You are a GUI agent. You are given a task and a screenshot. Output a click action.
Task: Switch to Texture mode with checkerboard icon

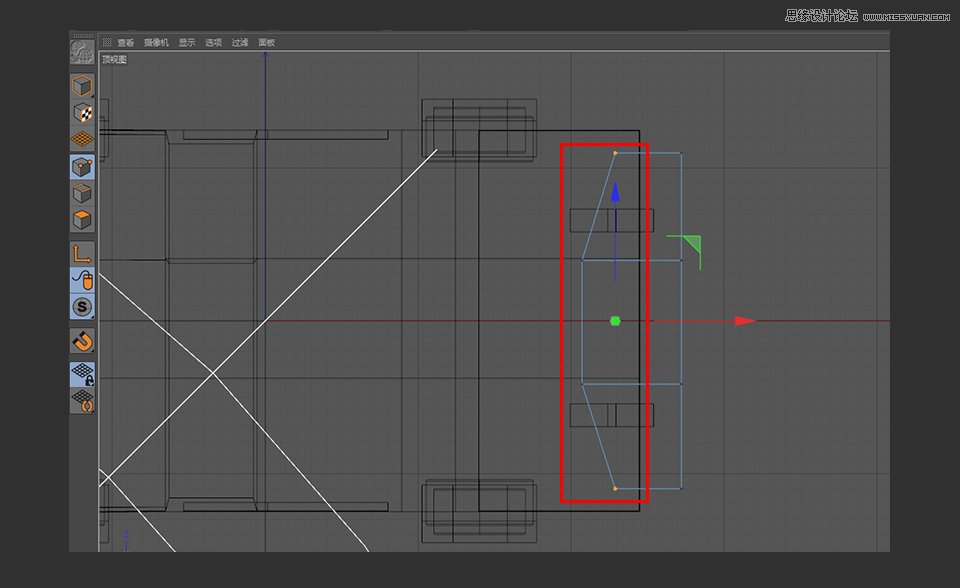pyautogui.click(x=82, y=110)
